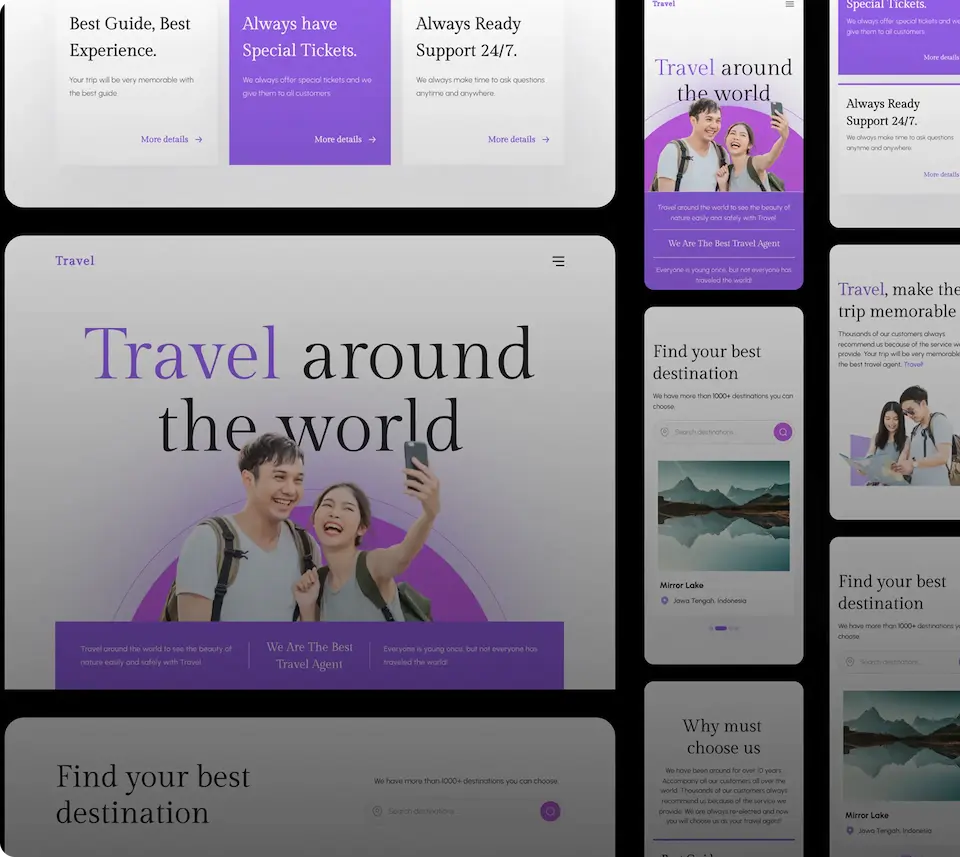
Task: Click 'We Are The Best Travel Agent' mobile banner text
Action: coord(724,244)
